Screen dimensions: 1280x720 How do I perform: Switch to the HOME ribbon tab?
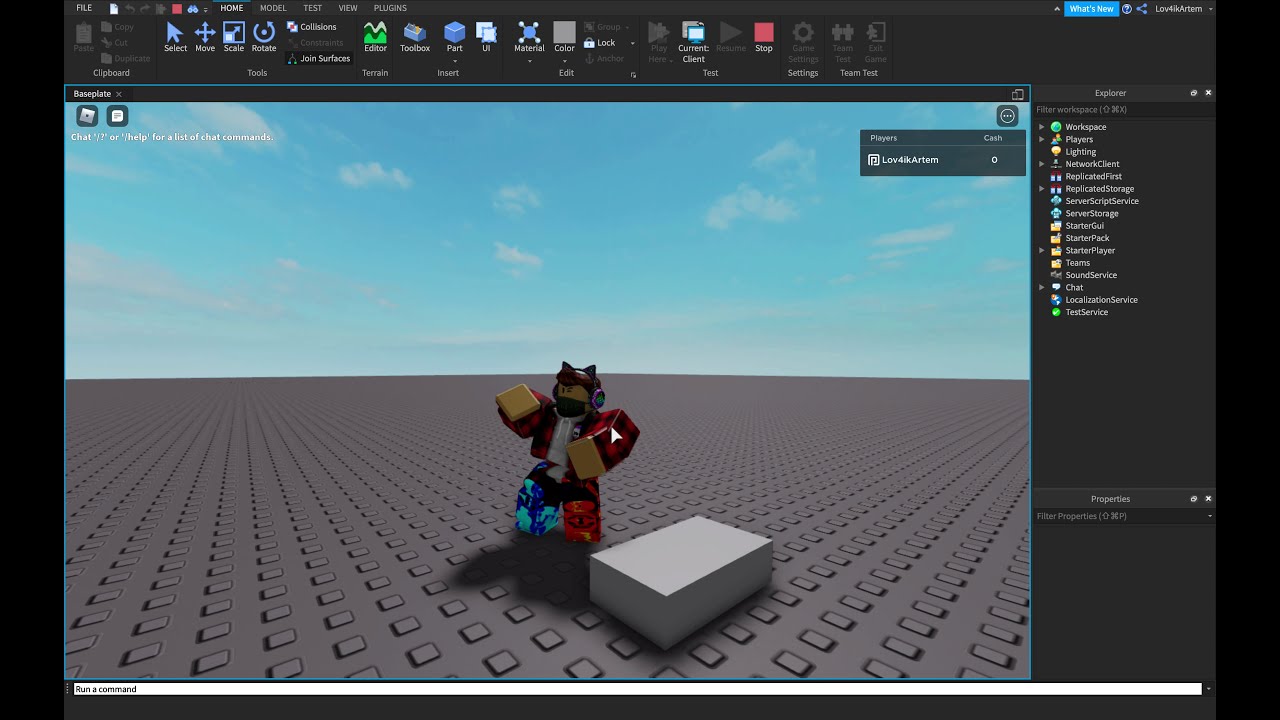[232, 8]
